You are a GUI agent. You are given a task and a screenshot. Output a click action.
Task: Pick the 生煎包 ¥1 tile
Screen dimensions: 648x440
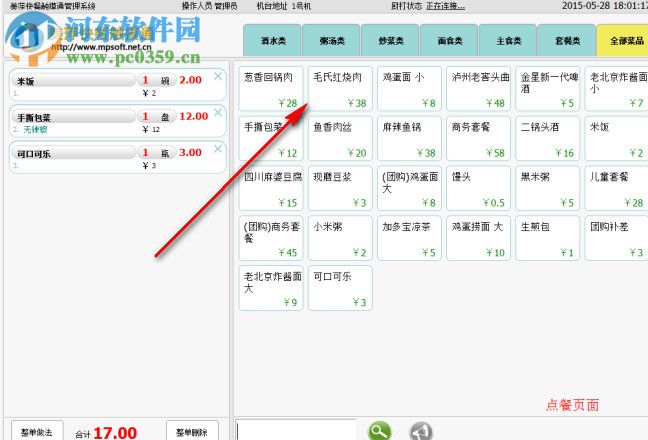click(548, 238)
